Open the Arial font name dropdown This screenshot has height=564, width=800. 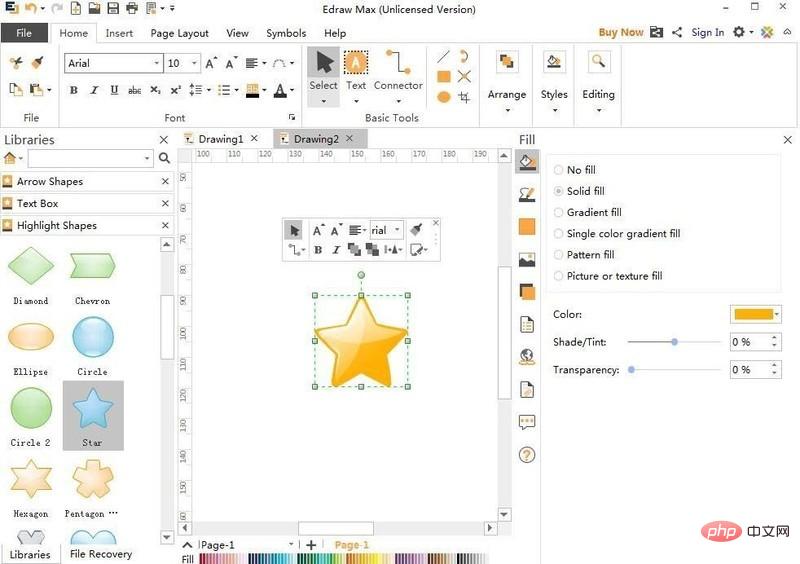tap(157, 63)
